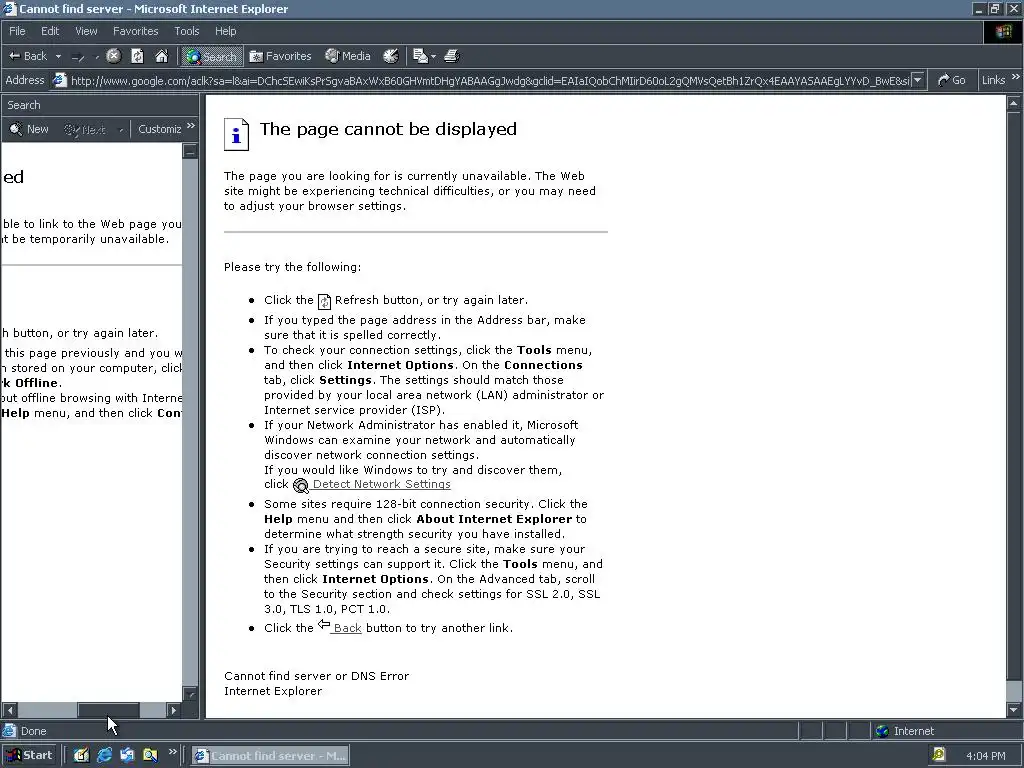
Task: Open the Edit menu
Action: click(x=50, y=31)
